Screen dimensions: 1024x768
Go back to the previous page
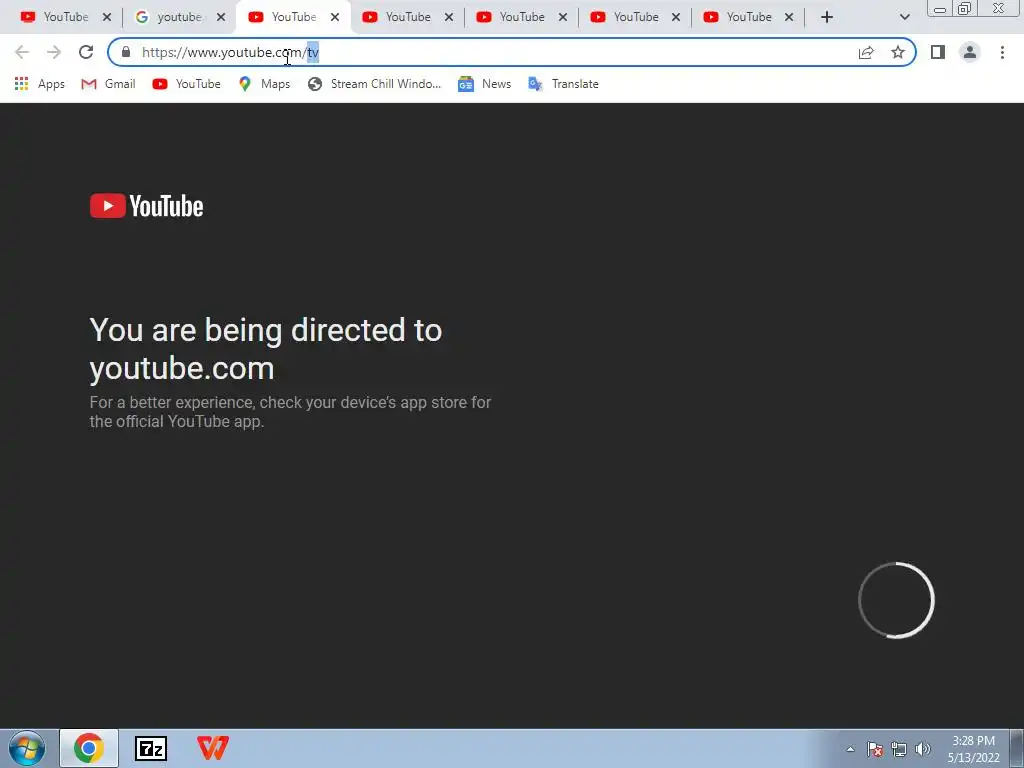click(x=22, y=52)
